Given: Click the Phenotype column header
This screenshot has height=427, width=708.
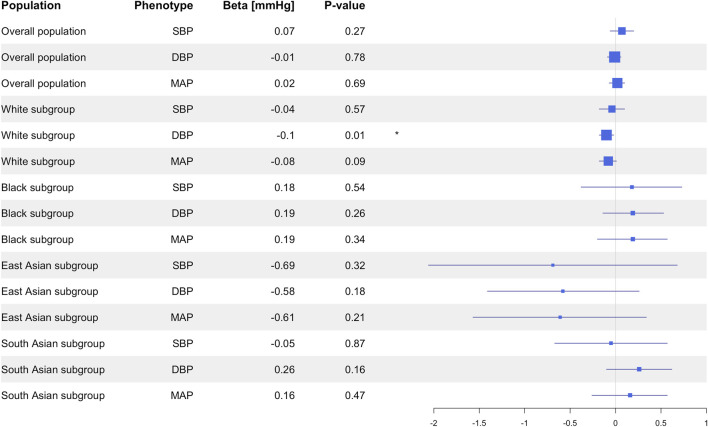Looking at the screenshot, I should 163,6.
